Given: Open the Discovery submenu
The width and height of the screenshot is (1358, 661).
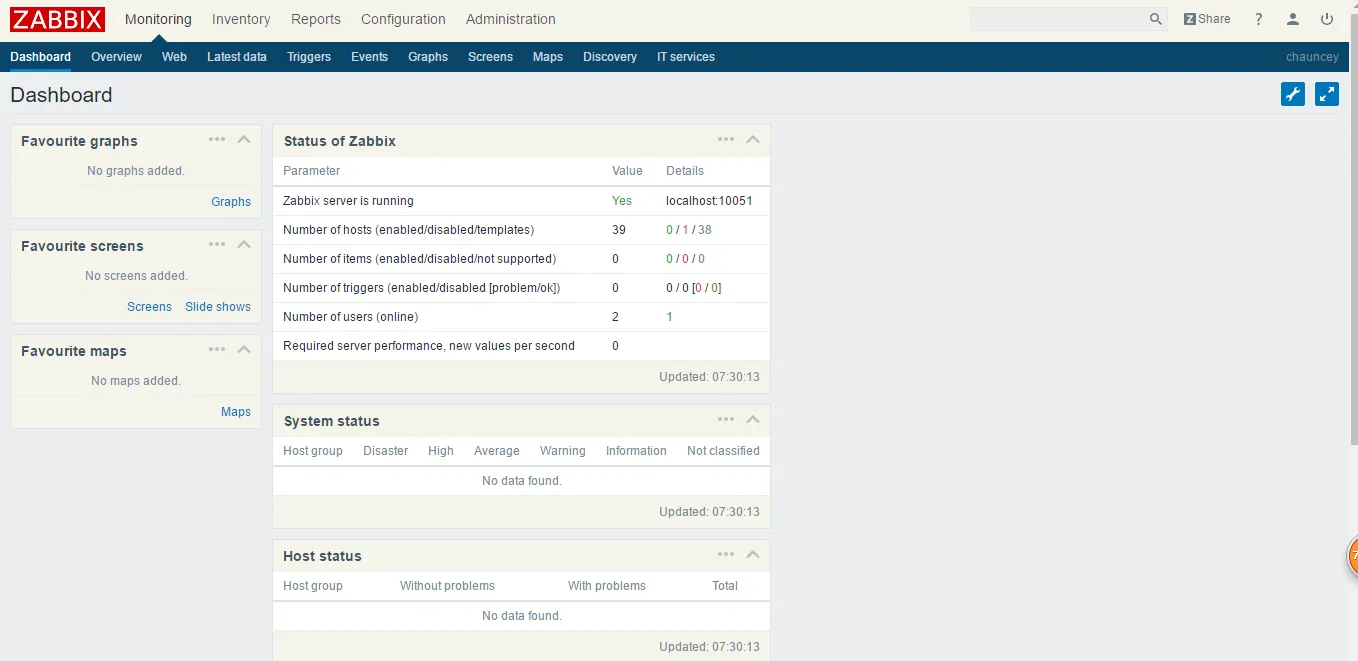Looking at the screenshot, I should pyautogui.click(x=610, y=57).
